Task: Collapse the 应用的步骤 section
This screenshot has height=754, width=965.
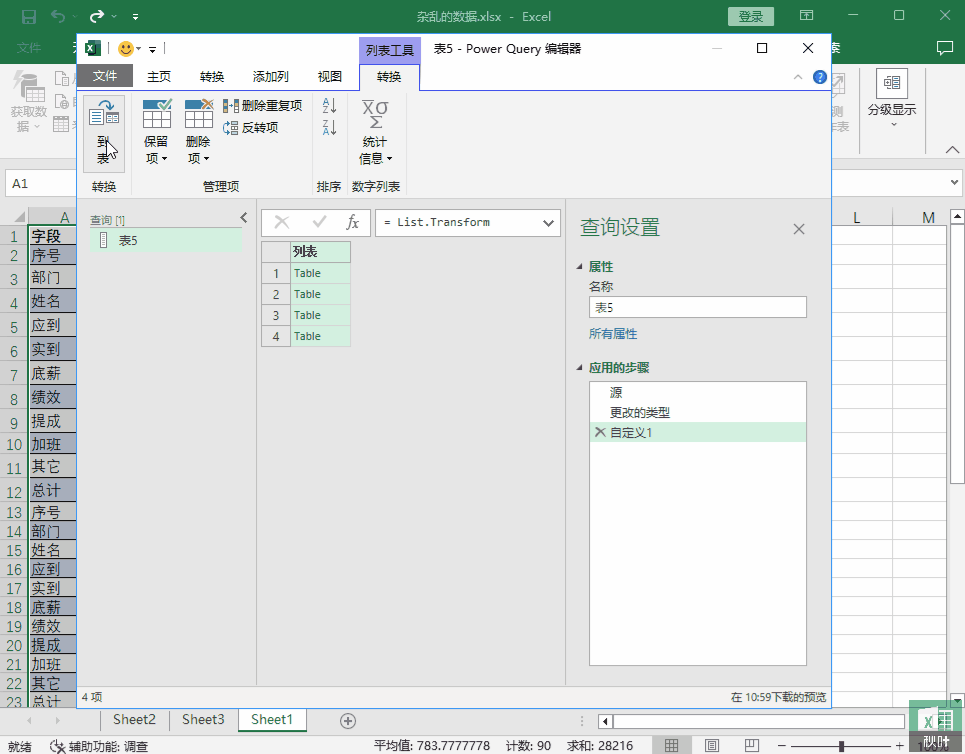Action: pos(580,367)
